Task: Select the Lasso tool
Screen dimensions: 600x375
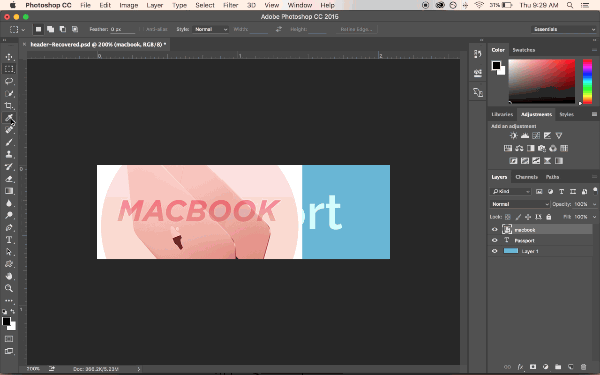Action: coord(9,81)
